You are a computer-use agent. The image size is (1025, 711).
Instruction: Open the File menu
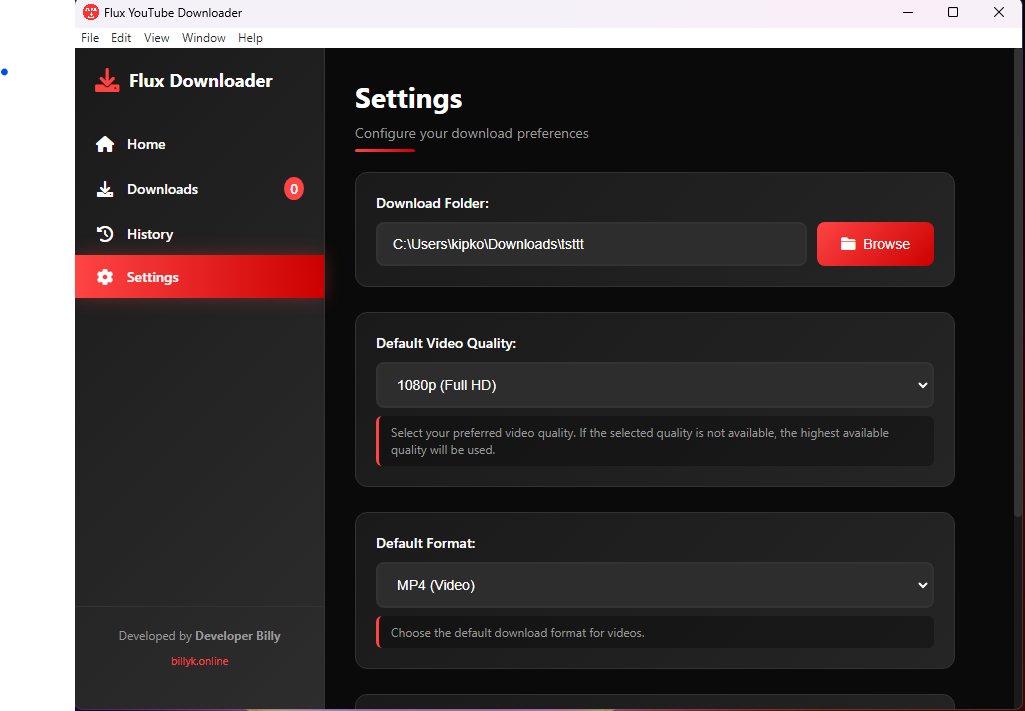tap(90, 38)
